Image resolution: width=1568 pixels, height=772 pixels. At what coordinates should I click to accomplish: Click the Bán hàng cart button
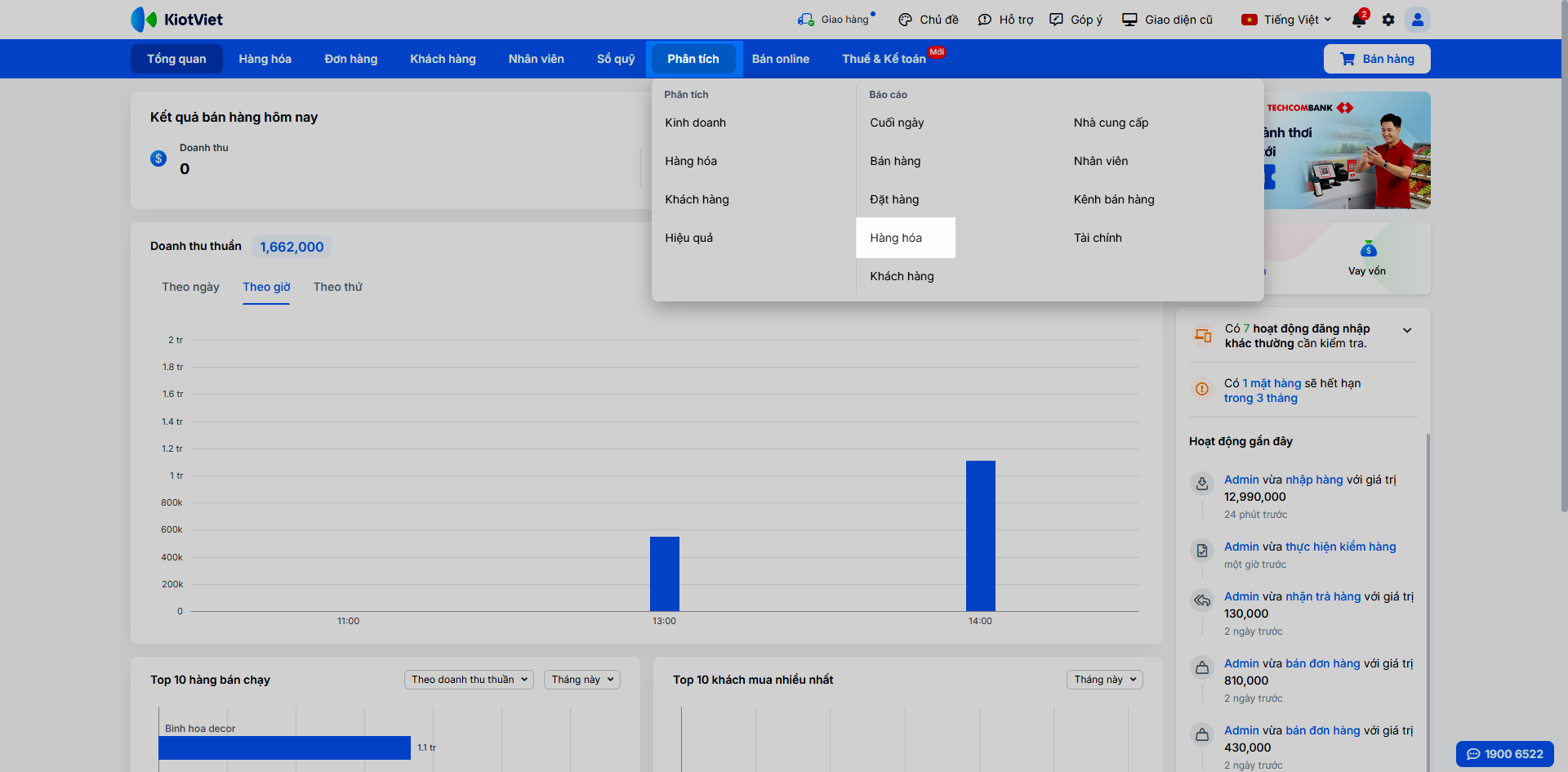pos(1377,59)
